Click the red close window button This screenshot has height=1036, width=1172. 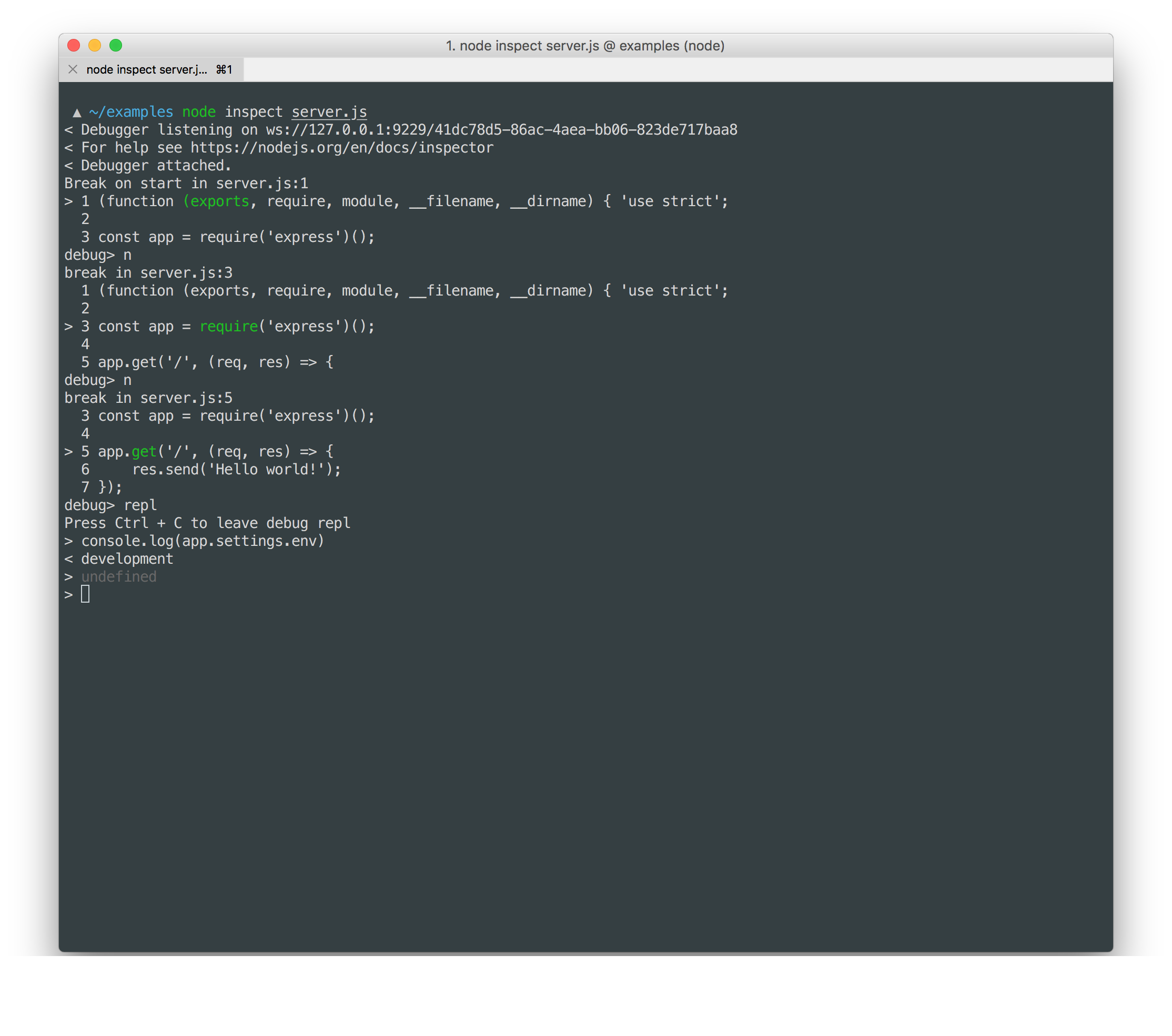pos(74,45)
